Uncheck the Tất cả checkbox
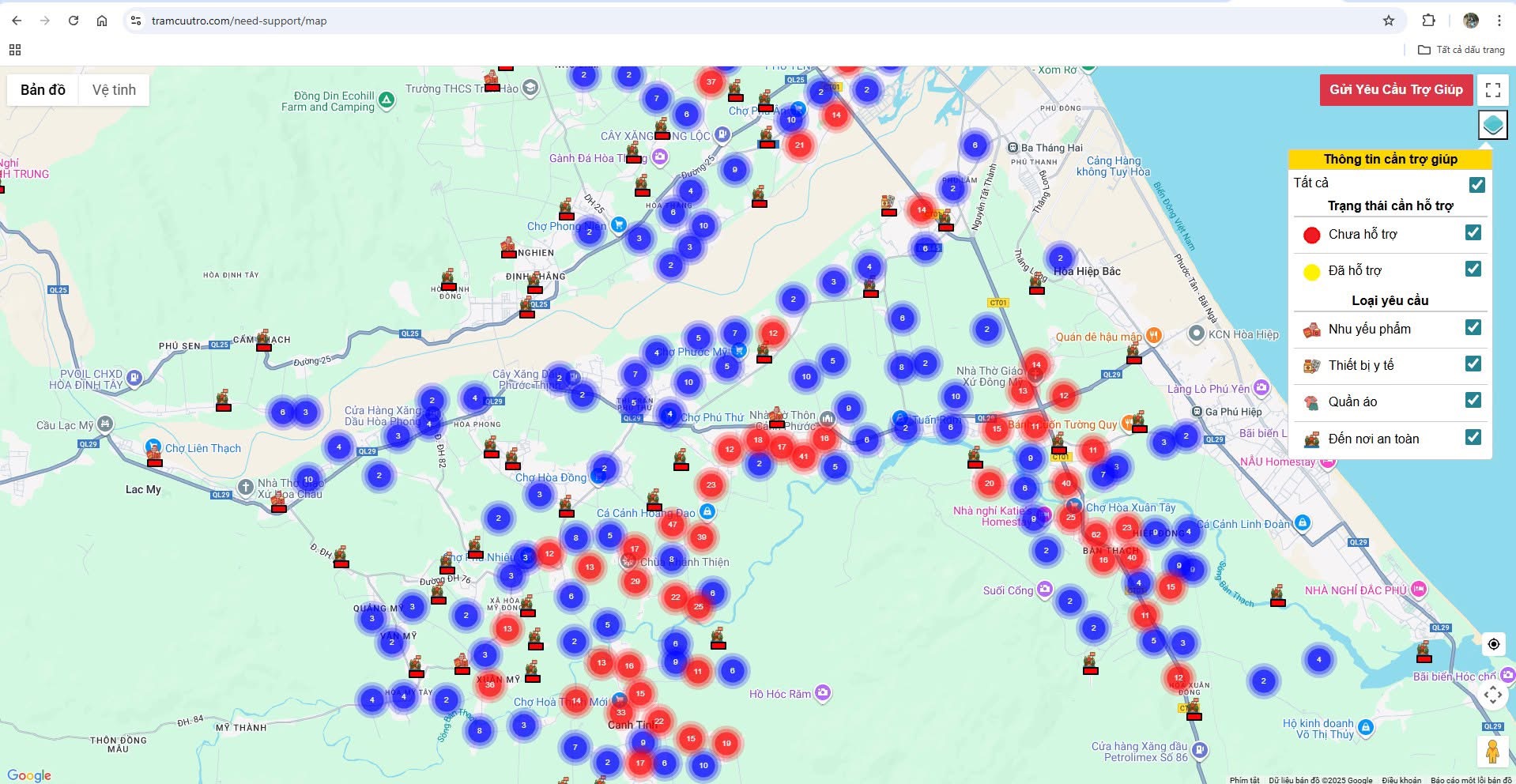This screenshot has height=784, width=1516. coord(1476,184)
